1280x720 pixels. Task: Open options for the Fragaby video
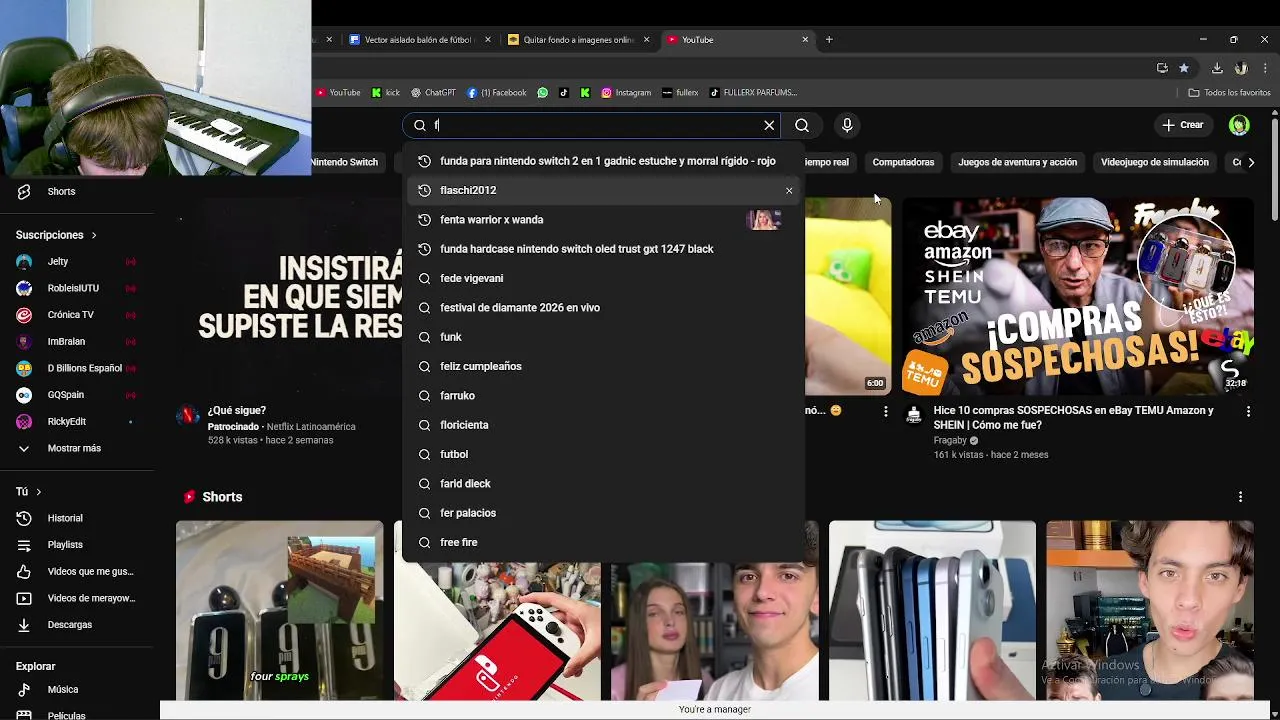[1248, 411]
